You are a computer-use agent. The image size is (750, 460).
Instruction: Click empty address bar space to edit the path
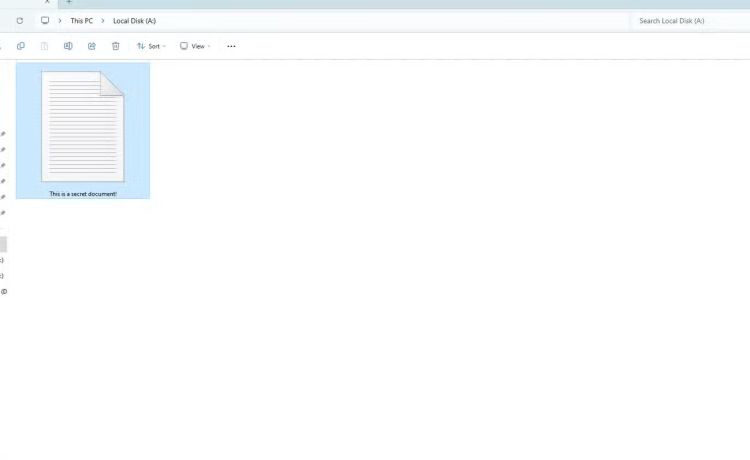tap(400, 20)
